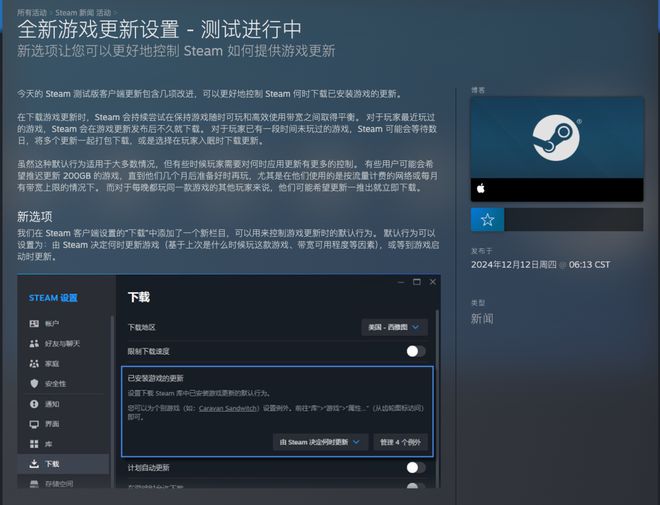Click the 界面 monitor icon
660x505 pixels.
click(34, 424)
